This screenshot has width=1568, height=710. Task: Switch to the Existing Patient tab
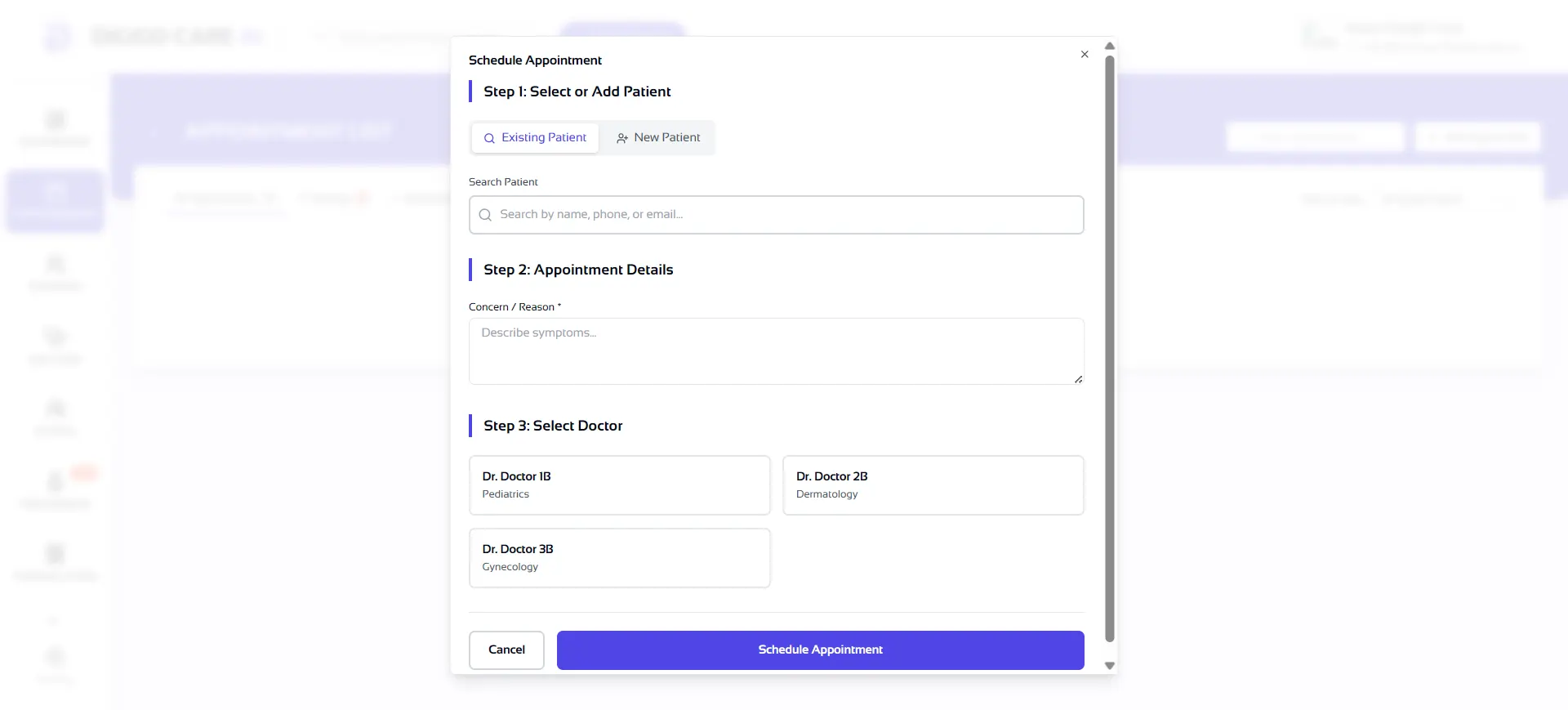[536, 138]
